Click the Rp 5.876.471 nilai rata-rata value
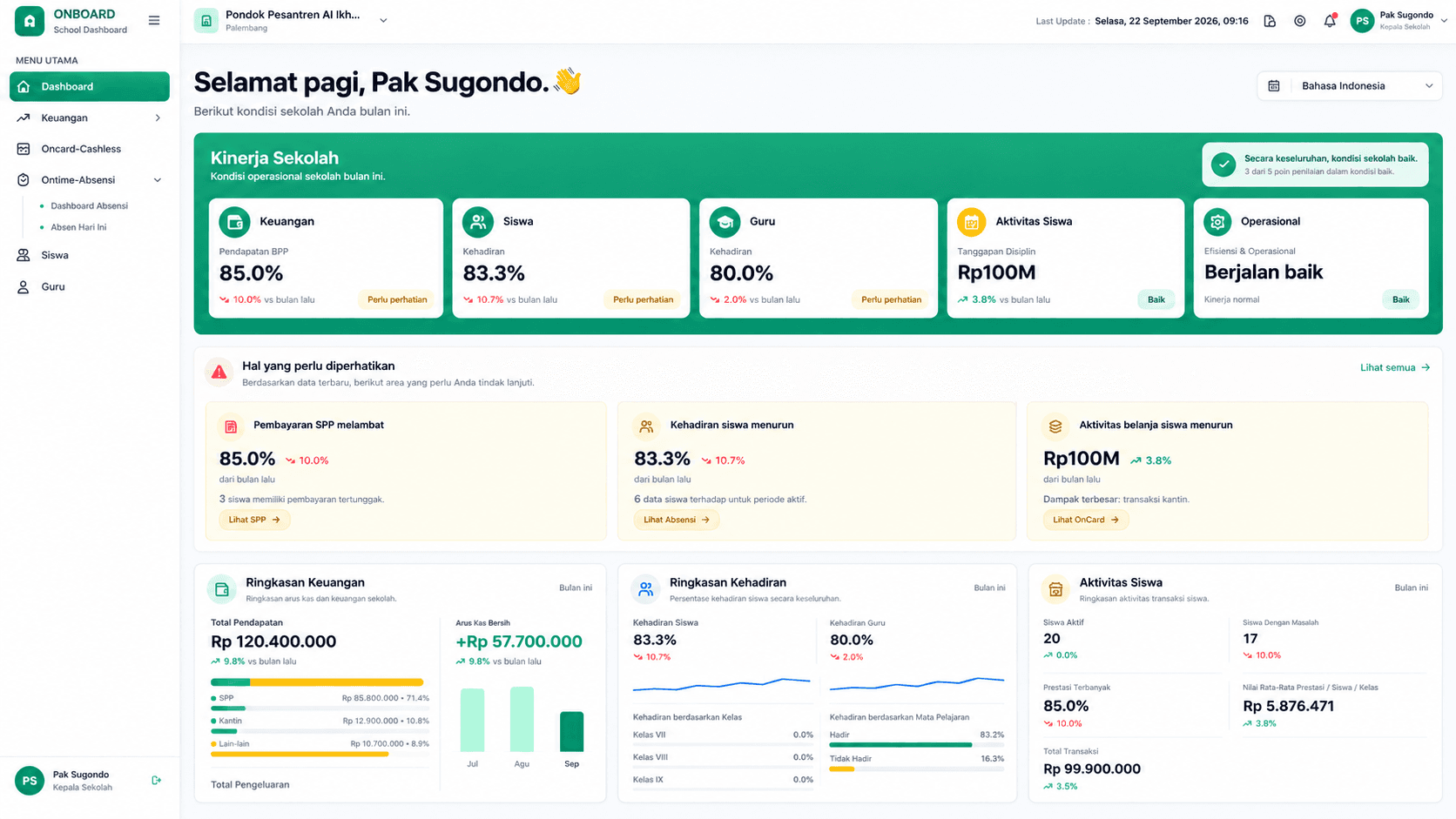This screenshot has height=819, width=1456. (1288, 706)
